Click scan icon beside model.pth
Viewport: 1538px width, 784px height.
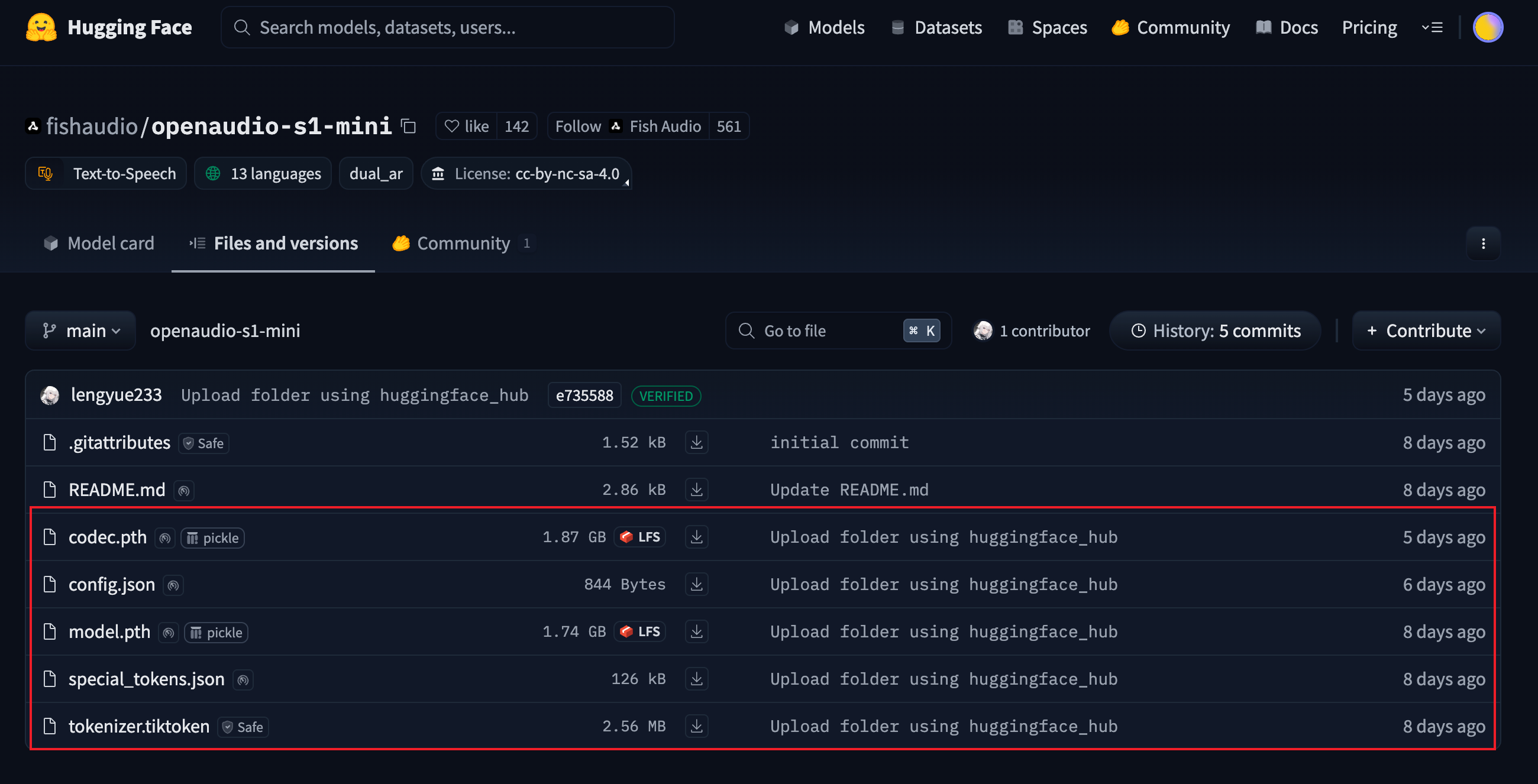(169, 633)
